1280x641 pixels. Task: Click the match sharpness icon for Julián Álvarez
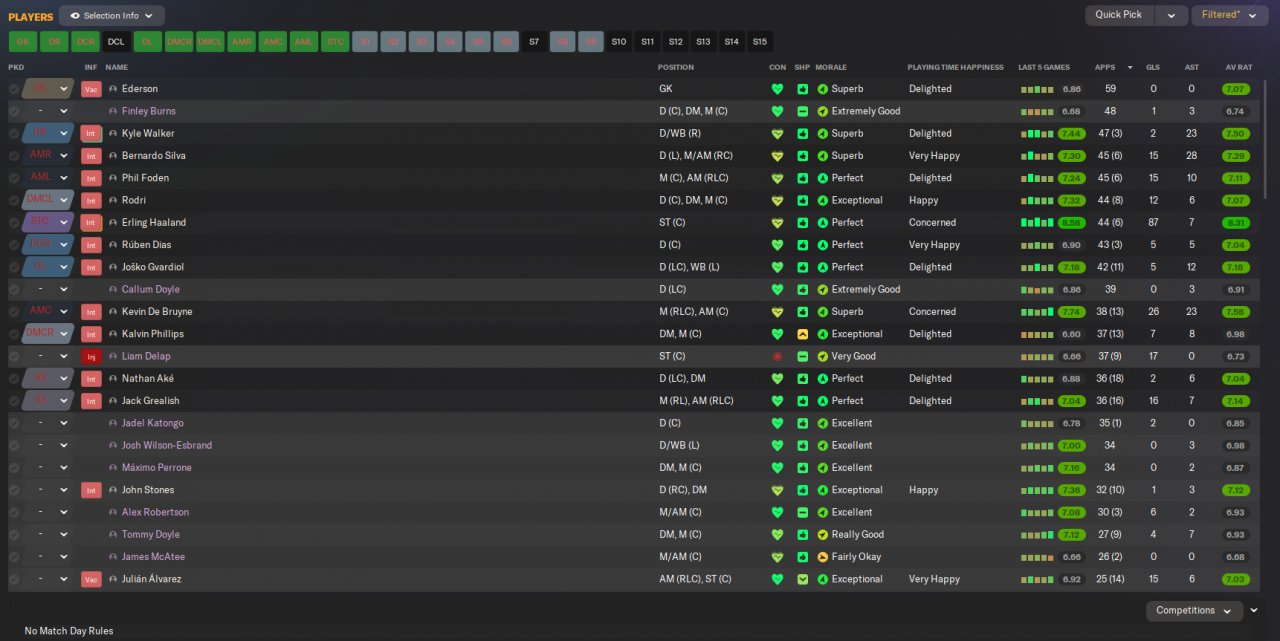point(802,579)
